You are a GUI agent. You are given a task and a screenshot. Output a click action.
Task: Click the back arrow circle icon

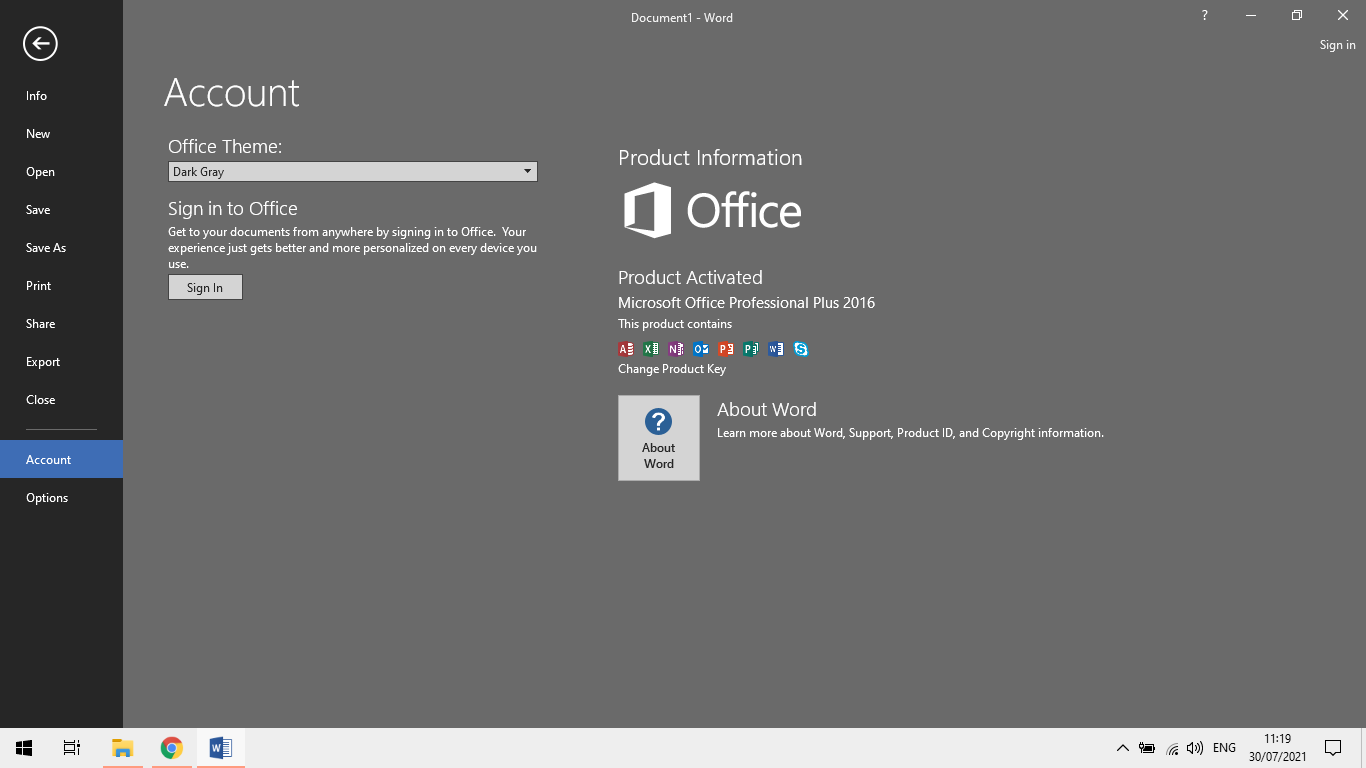(40, 44)
